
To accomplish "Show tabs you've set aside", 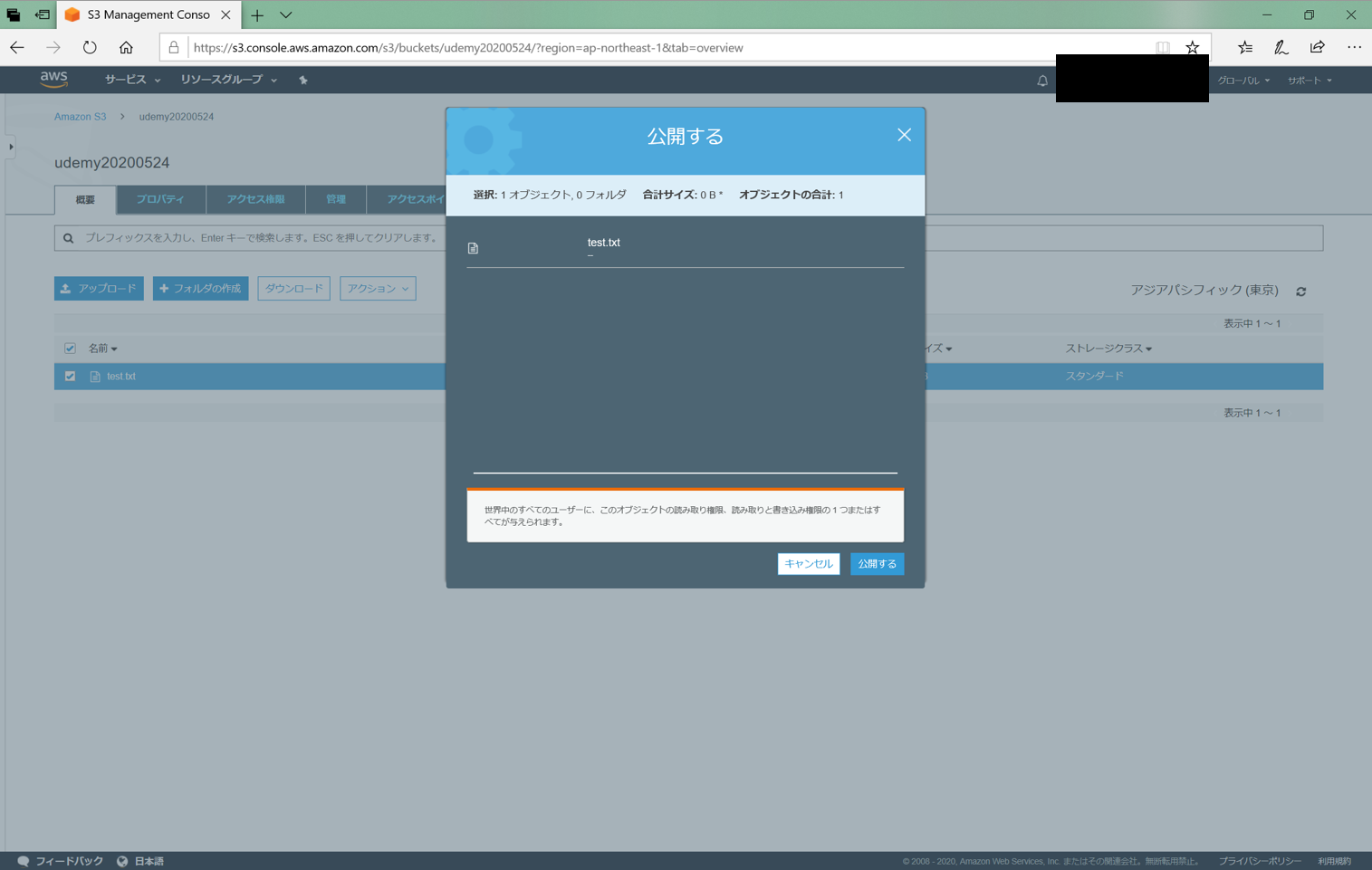I will tap(14, 14).
